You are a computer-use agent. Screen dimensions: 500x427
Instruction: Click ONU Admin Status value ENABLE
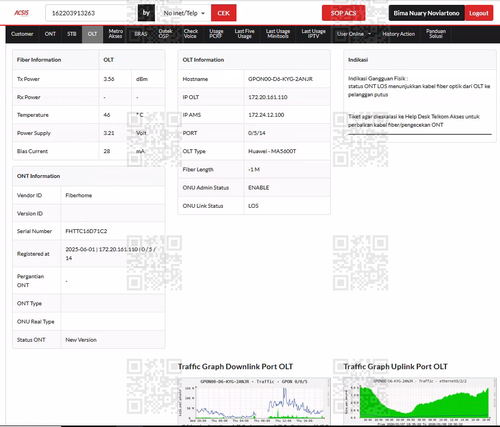tap(258, 188)
